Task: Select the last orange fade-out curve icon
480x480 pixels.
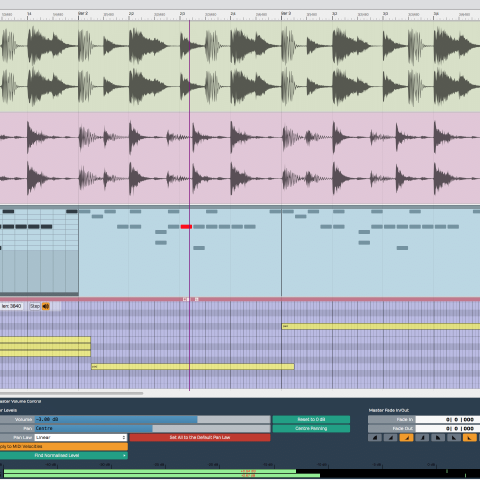Action: (x=470, y=438)
